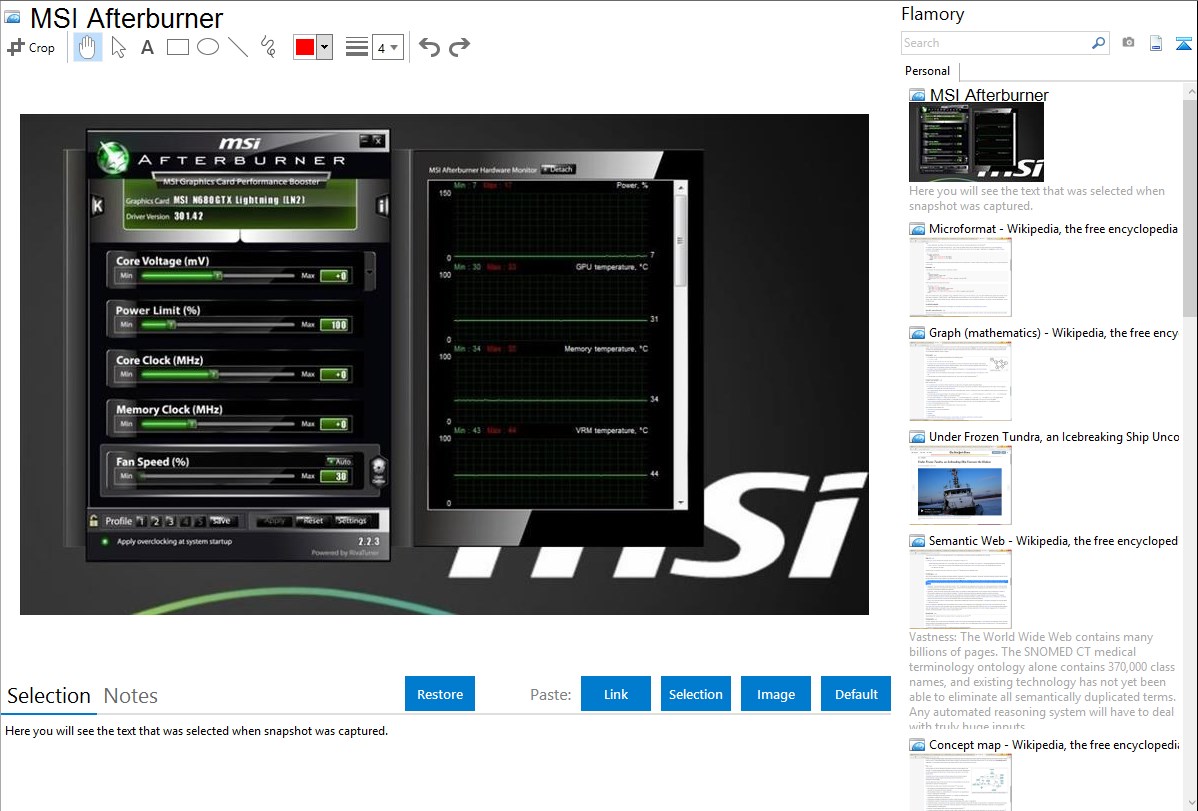Pick the ellipse drawing tool
The width and height of the screenshot is (1198, 811).
point(208,47)
